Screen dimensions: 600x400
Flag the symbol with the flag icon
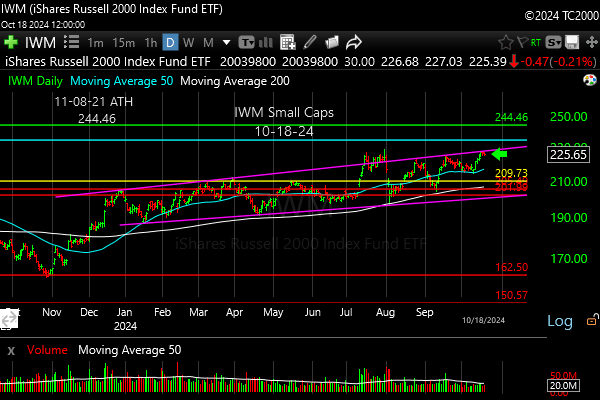(x=522, y=42)
